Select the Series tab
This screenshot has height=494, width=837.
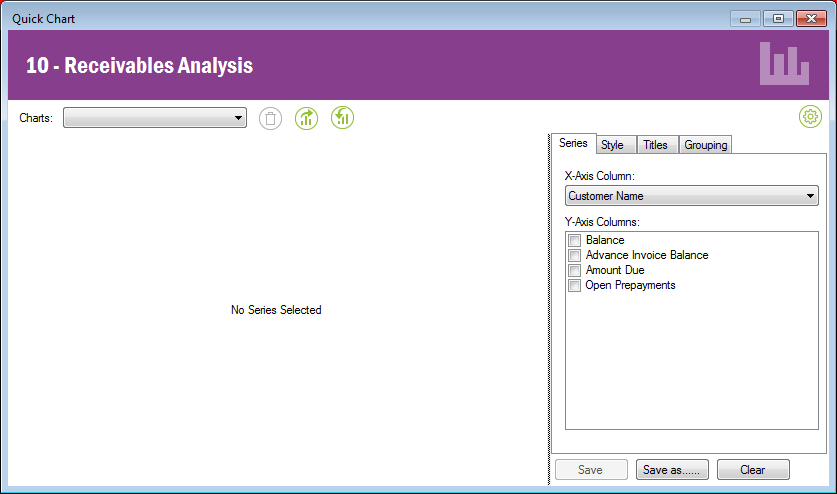(x=573, y=144)
